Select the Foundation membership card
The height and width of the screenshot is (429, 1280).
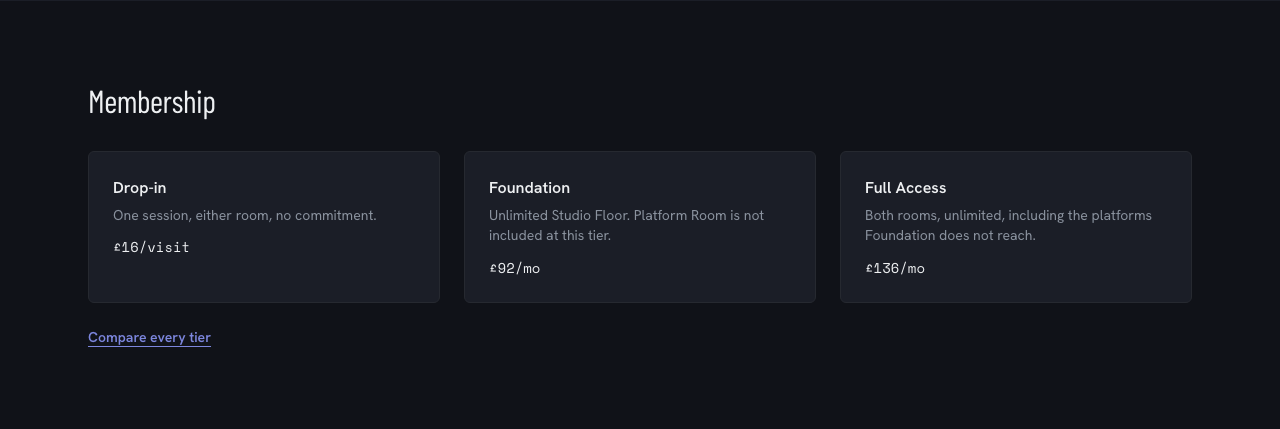click(640, 227)
